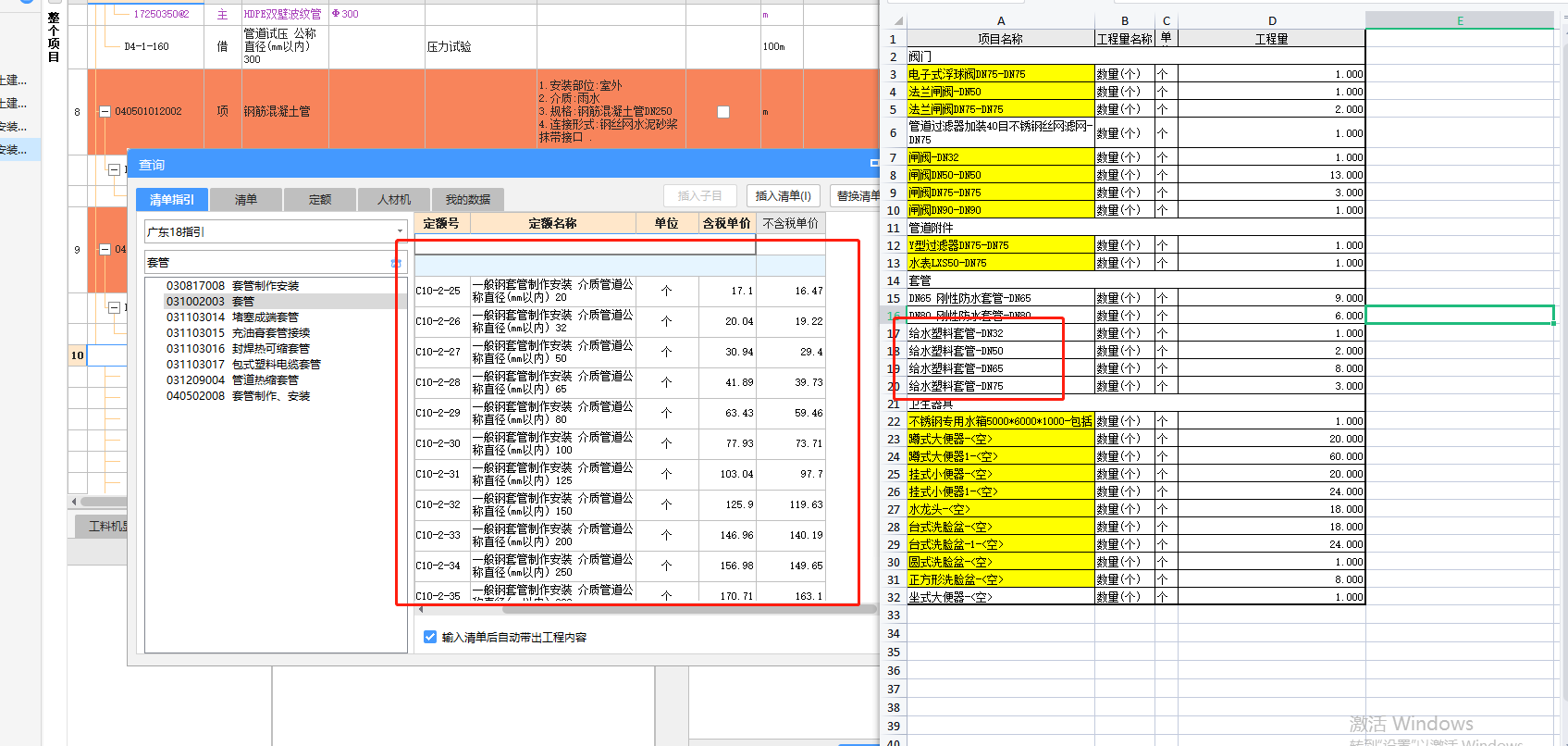Select list item 031103016 封焊热可缩套管
Screen dimensions: 1568x746
(x=239, y=349)
